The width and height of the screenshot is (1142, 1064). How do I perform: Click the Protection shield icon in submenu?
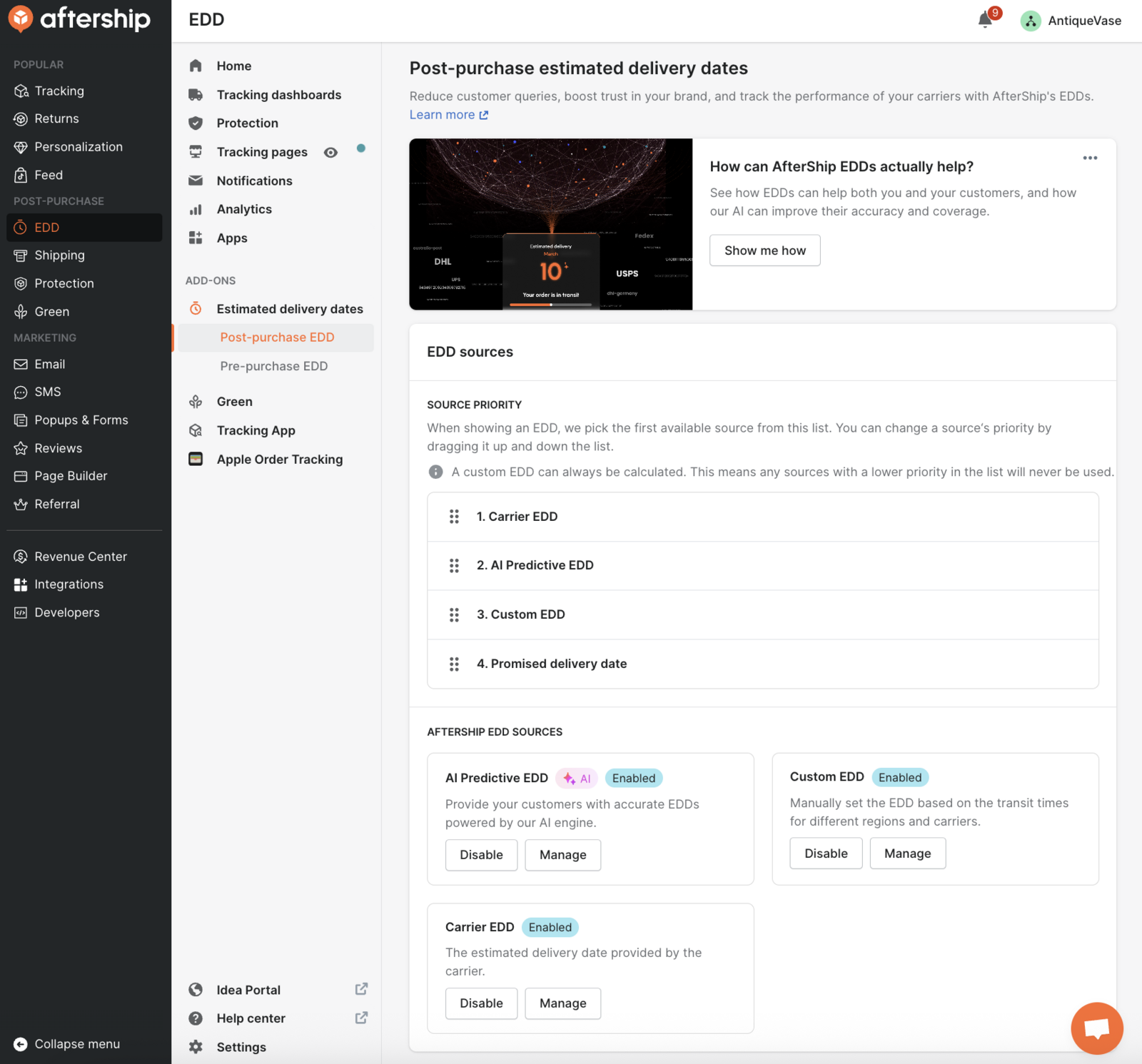tap(196, 123)
